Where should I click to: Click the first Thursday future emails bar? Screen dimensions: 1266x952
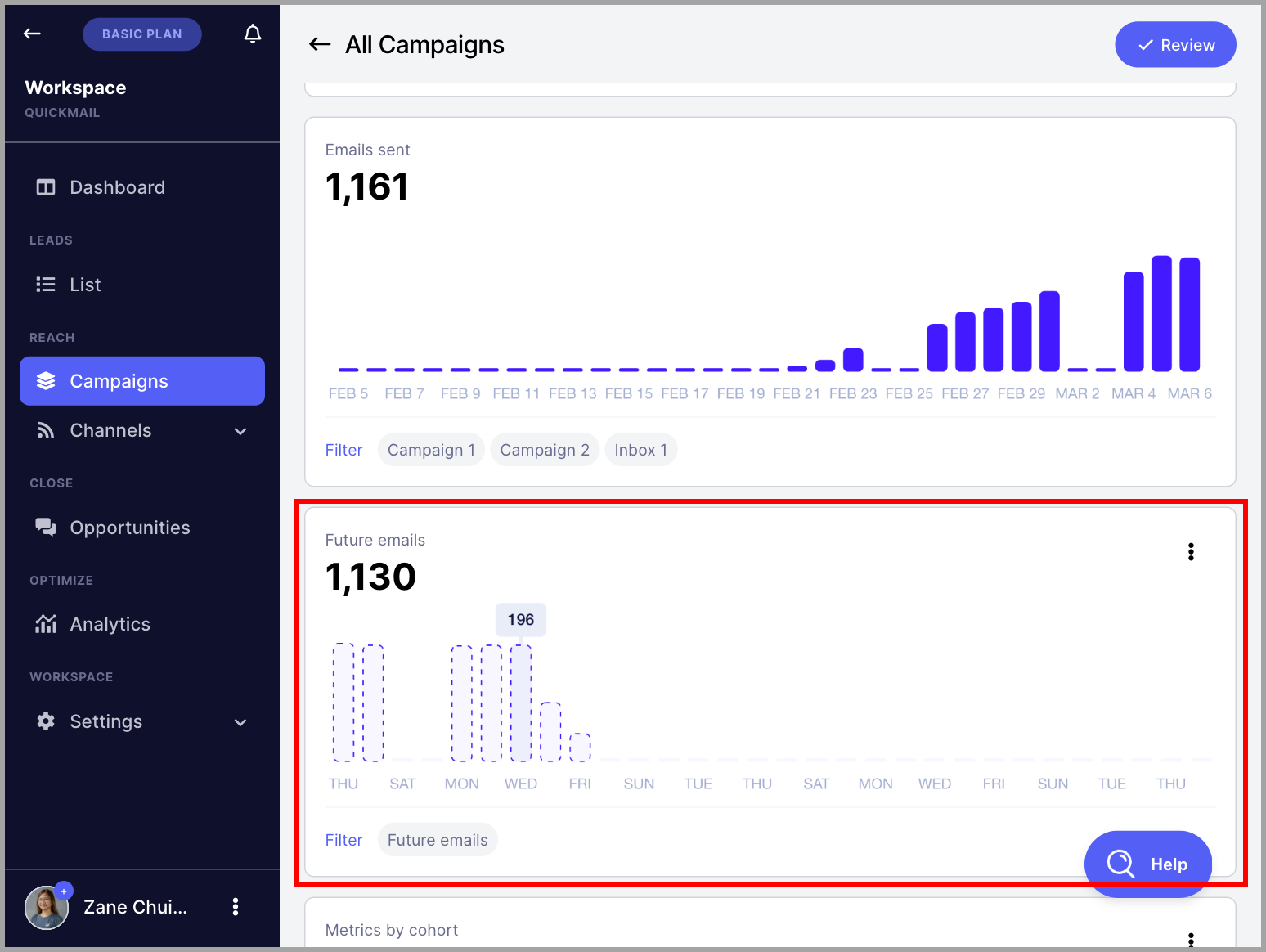[x=343, y=703]
